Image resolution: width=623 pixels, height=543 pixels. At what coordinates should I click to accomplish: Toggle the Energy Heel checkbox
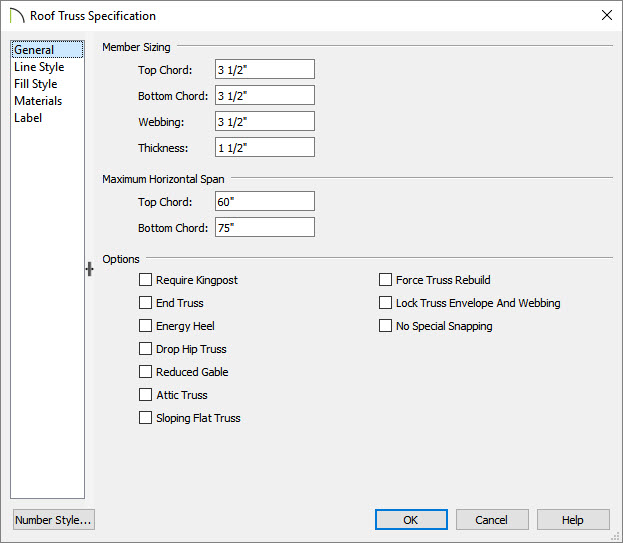[145, 326]
